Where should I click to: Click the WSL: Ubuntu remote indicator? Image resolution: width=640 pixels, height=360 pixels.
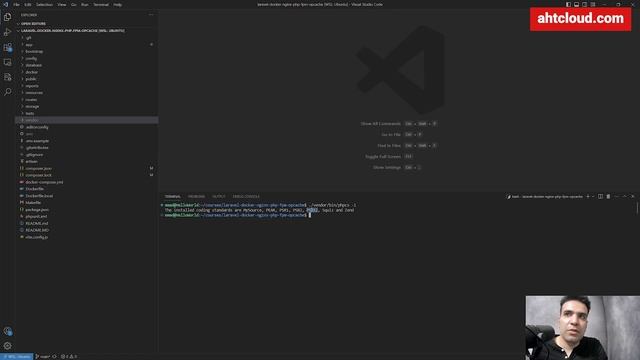(x=16, y=357)
